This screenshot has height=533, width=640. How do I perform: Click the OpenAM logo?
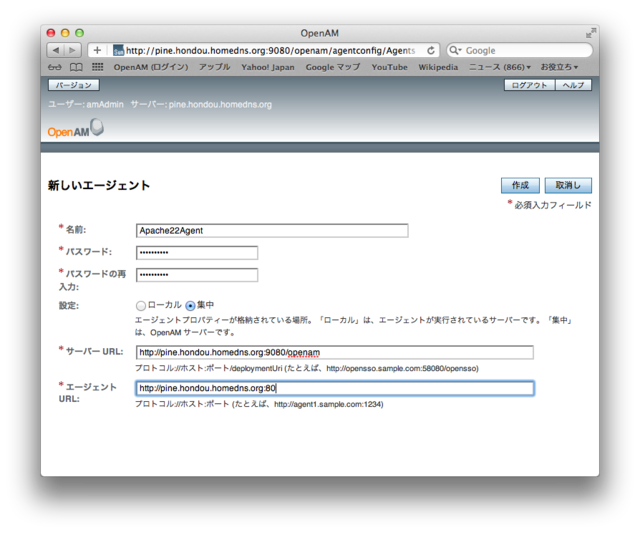click(75, 129)
